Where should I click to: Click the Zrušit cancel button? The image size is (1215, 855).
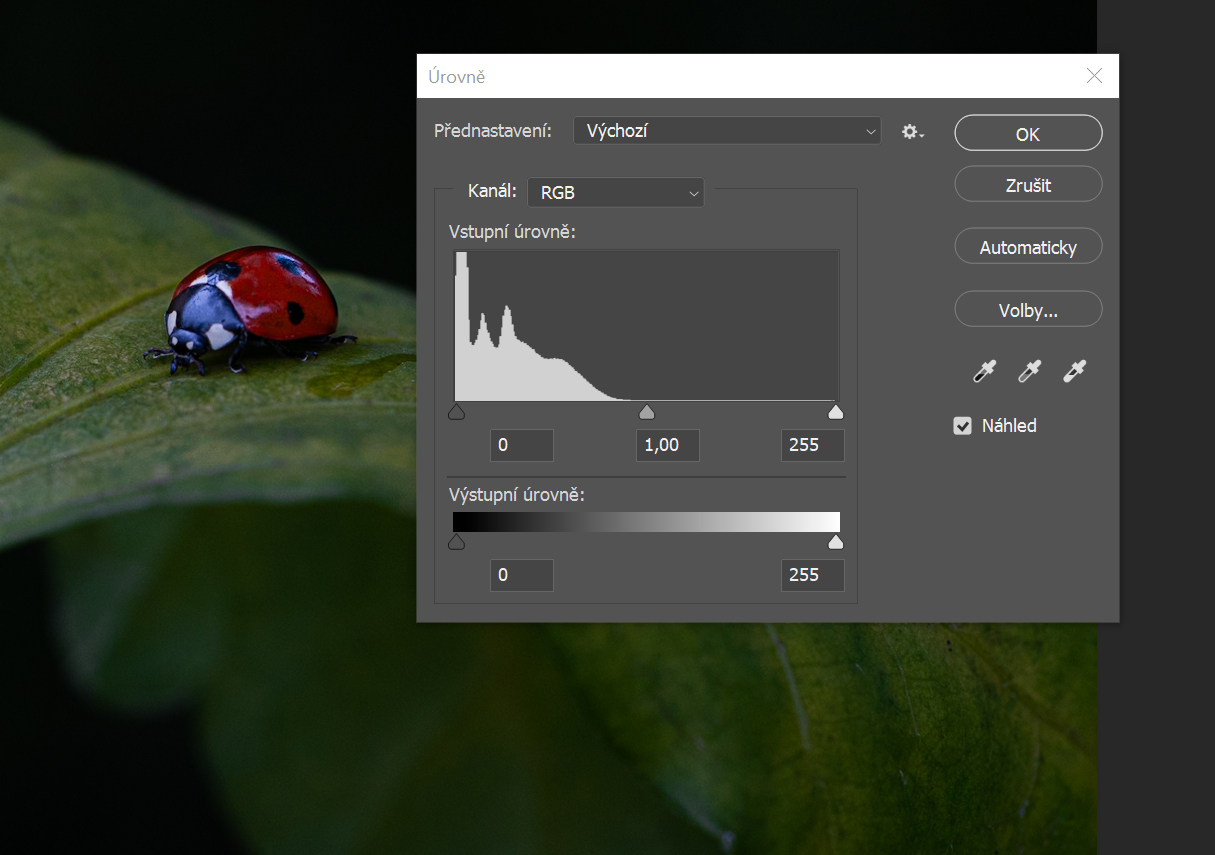[1028, 185]
